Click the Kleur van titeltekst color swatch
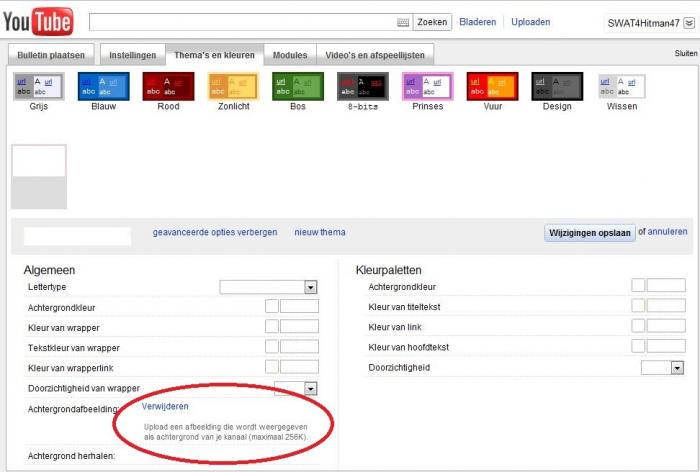The width and height of the screenshot is (700, 472). (x=638, y=305)
